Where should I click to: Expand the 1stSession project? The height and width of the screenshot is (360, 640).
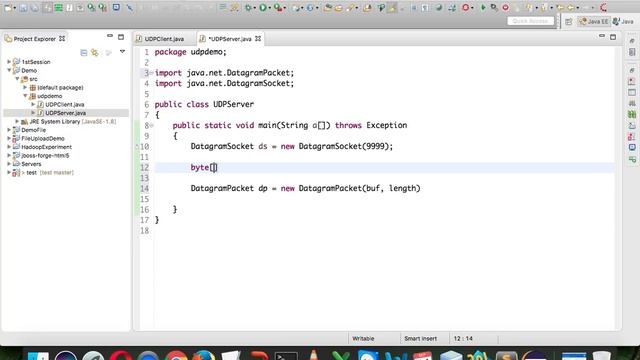(x=9, y=62)
